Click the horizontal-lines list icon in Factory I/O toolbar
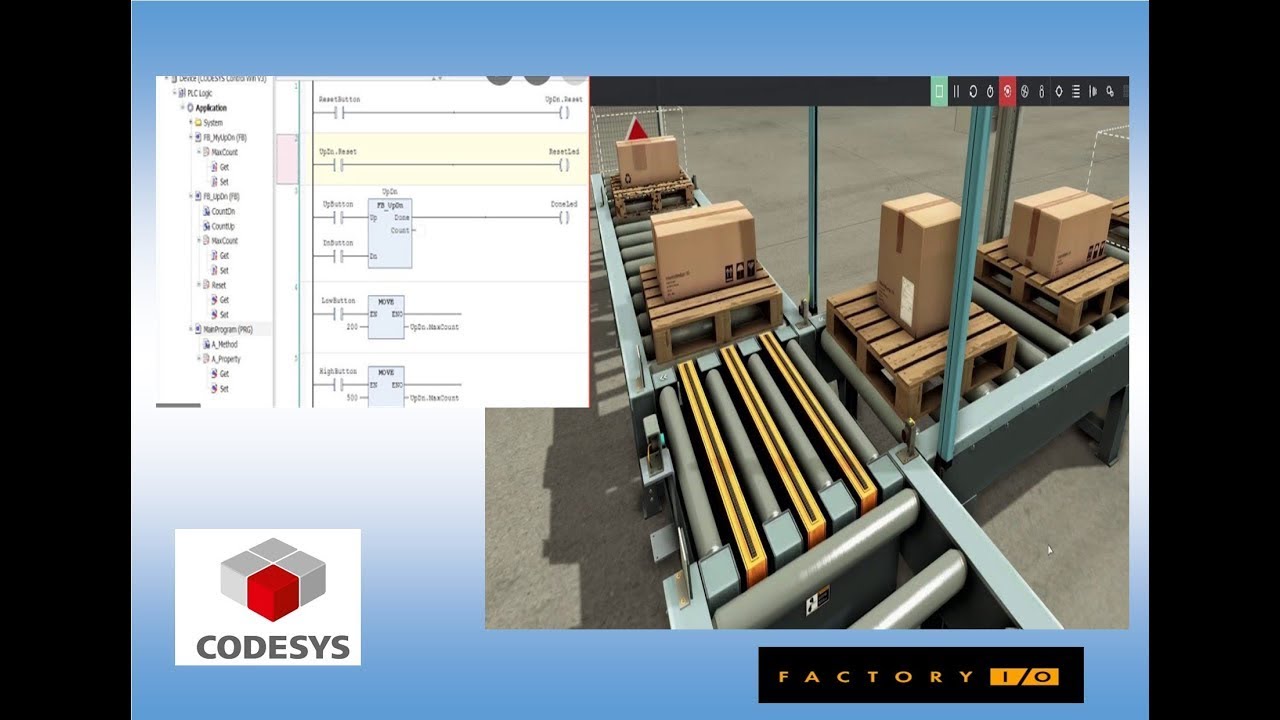The height and width of the screenshot is (720, 1280). 1076,91
